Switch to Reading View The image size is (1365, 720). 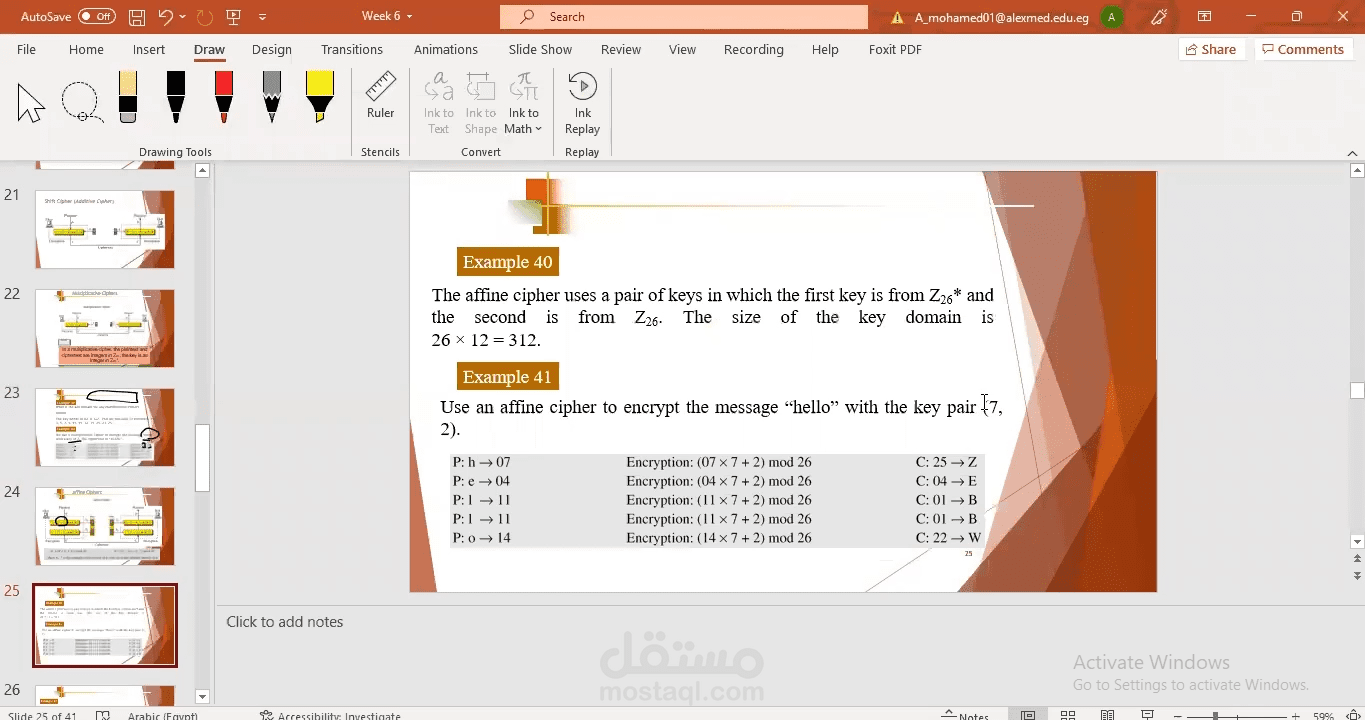click(1107, 715)
